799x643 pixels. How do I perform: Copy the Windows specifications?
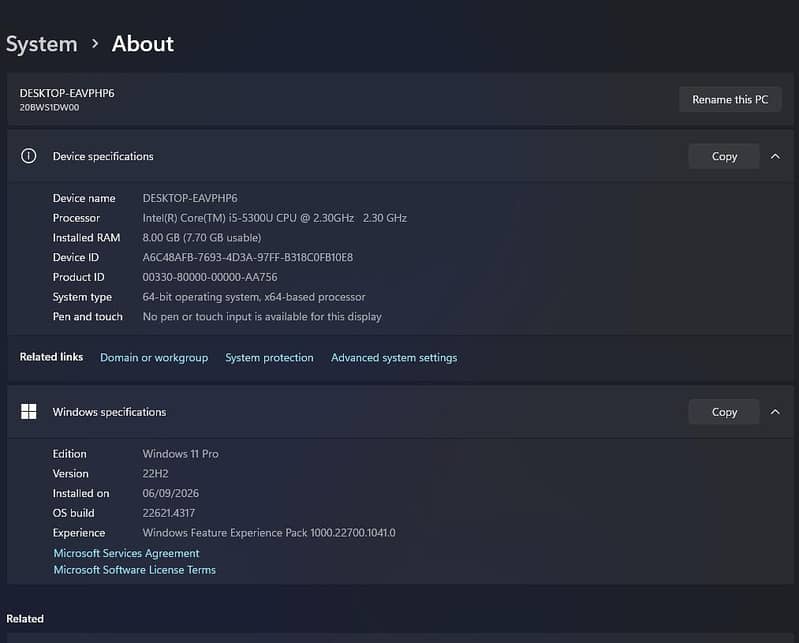pyautogui.click(x=724, y=412)
